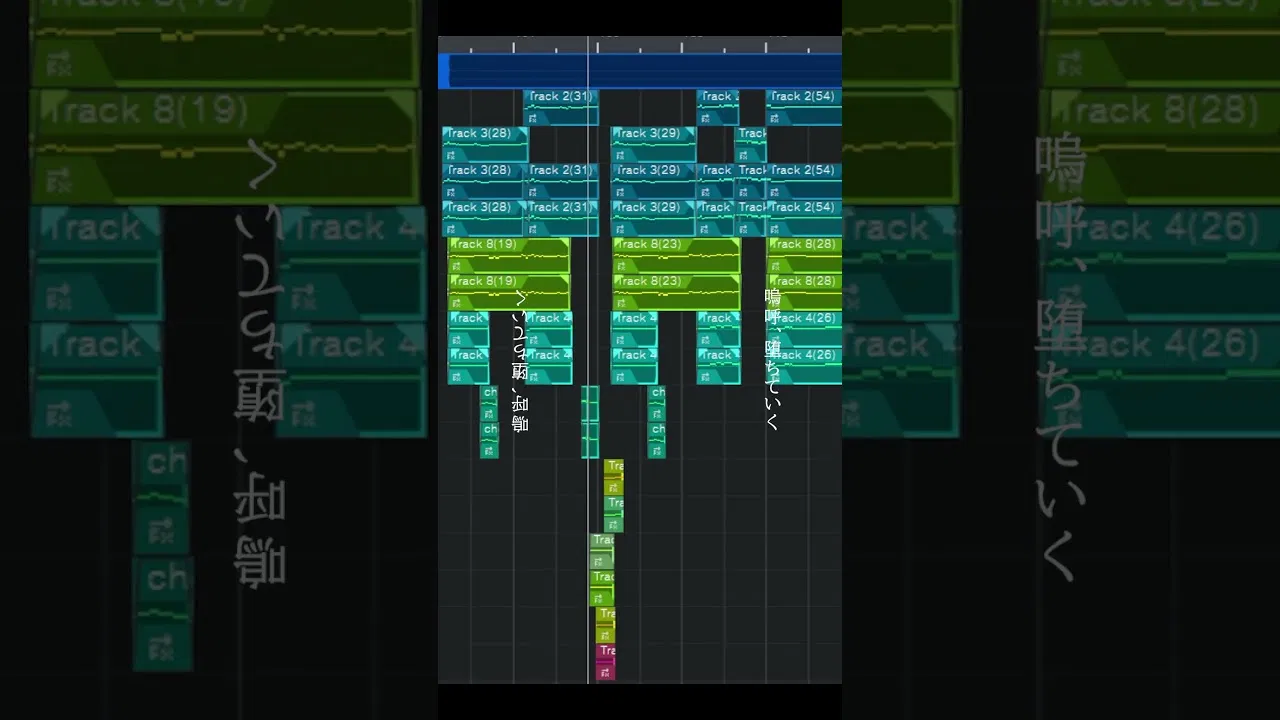This screenshot has height=720, width=1280.
Task: Click the bright blue handle left of the blue bar
Action: 443,71
